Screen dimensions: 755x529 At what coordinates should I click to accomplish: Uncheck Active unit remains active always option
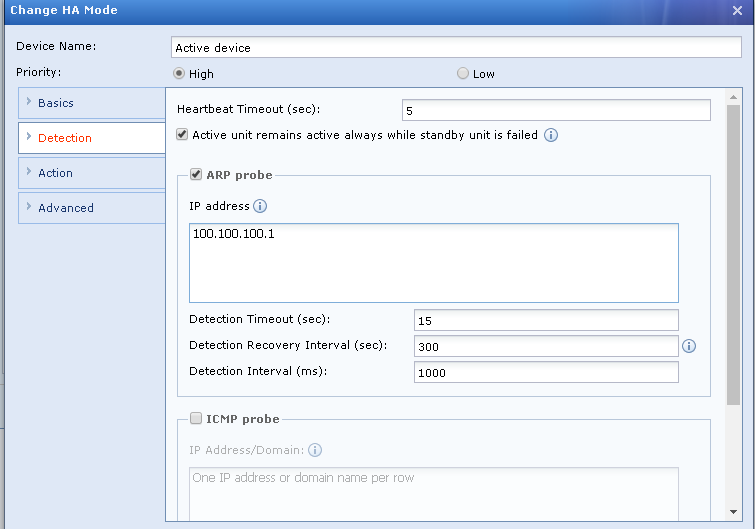coord(182,134)
